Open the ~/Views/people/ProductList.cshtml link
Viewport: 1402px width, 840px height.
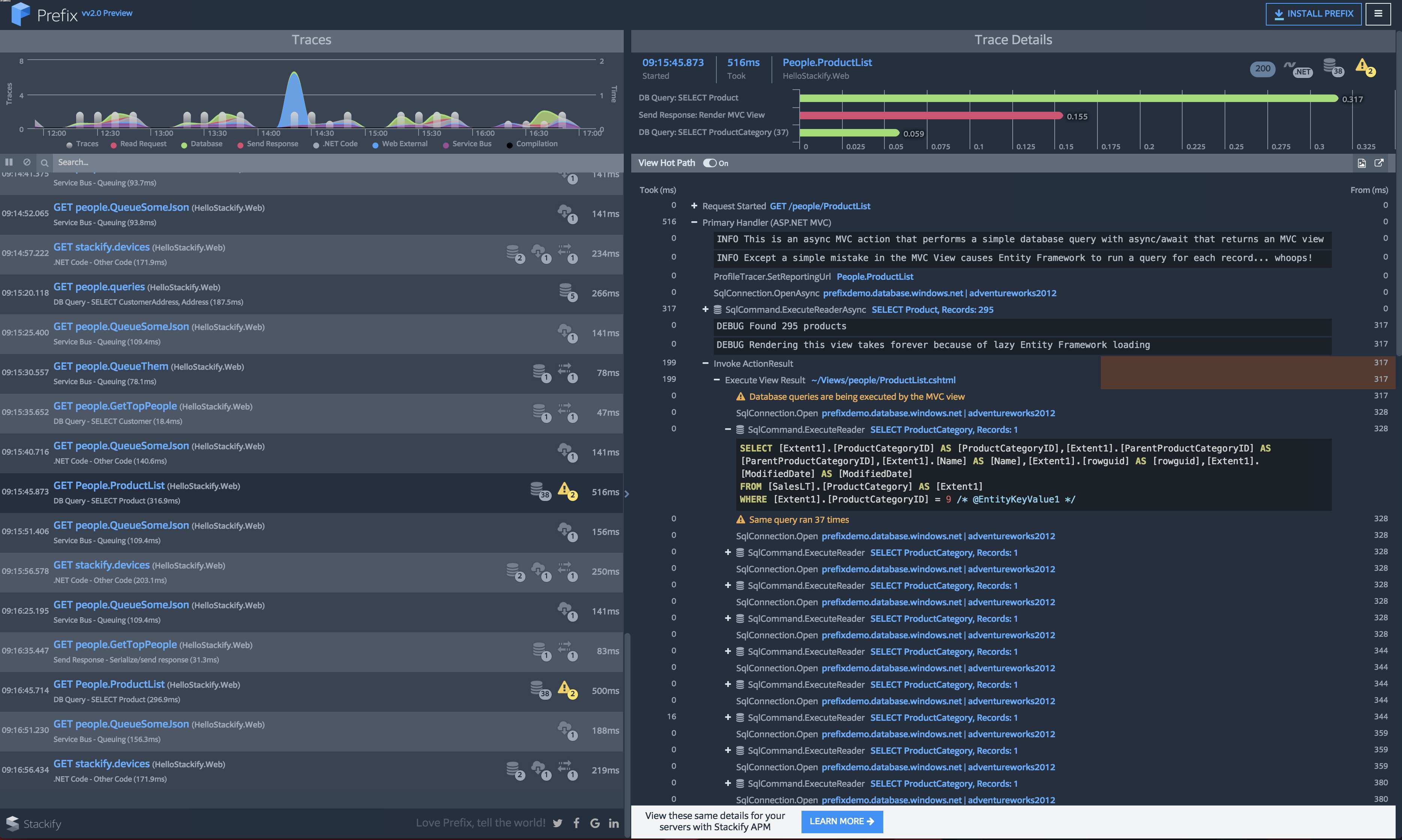pyautogui.click(x=883, y=380)
